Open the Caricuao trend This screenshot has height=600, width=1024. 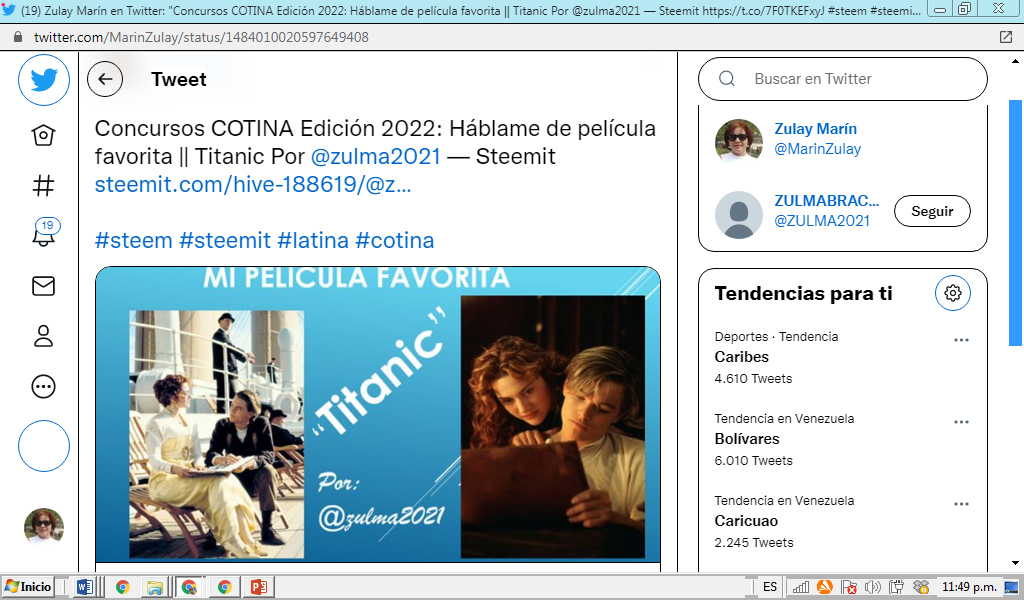746,521
